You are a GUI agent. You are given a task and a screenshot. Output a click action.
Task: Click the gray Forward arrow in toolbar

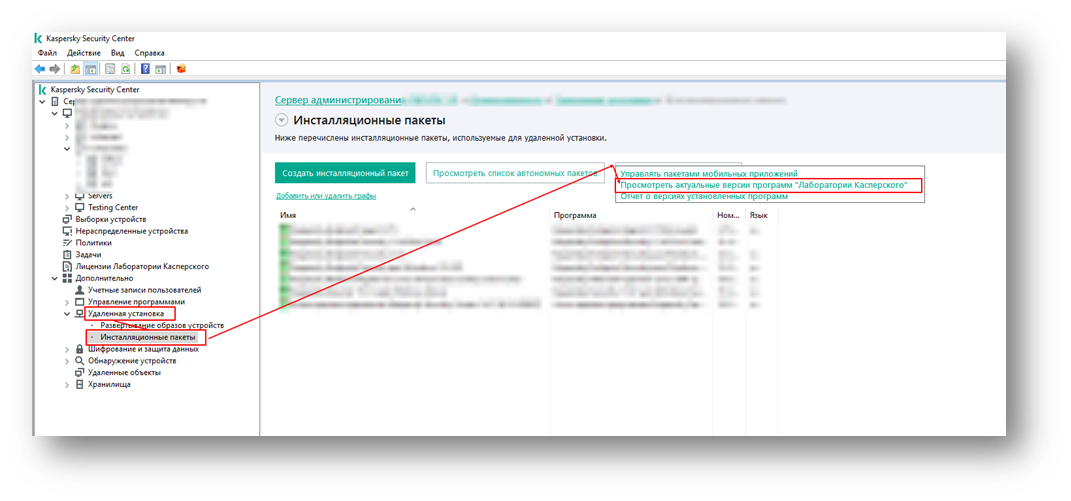[55, 69]
